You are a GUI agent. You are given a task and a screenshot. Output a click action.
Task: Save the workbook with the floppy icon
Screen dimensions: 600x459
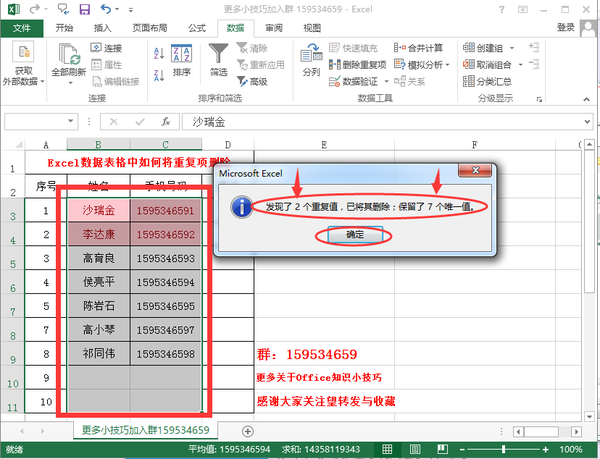click(85, 9)
